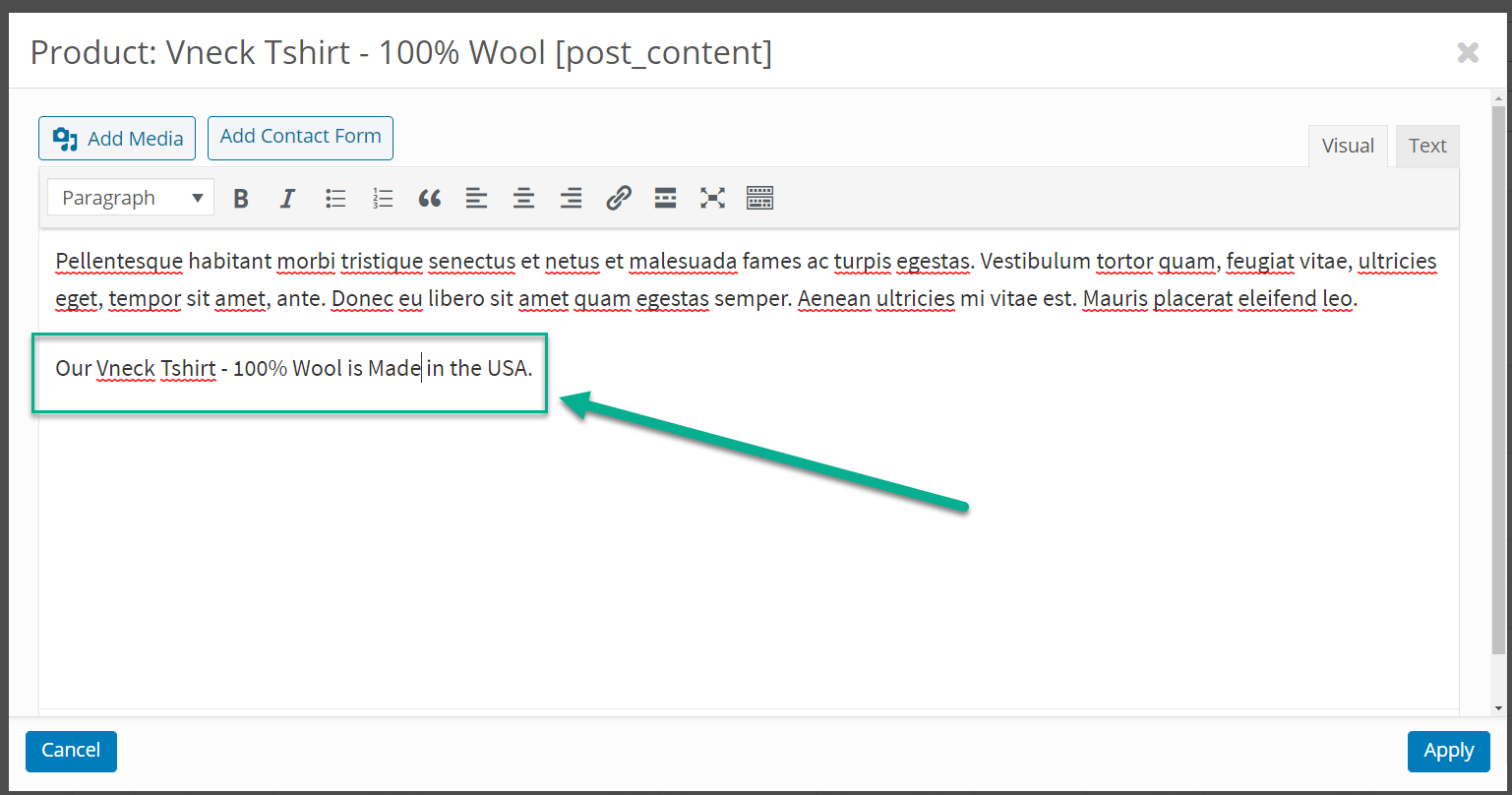
Task: Click the Cancel button
Action: pyautogui.click(x=71, y=751)
